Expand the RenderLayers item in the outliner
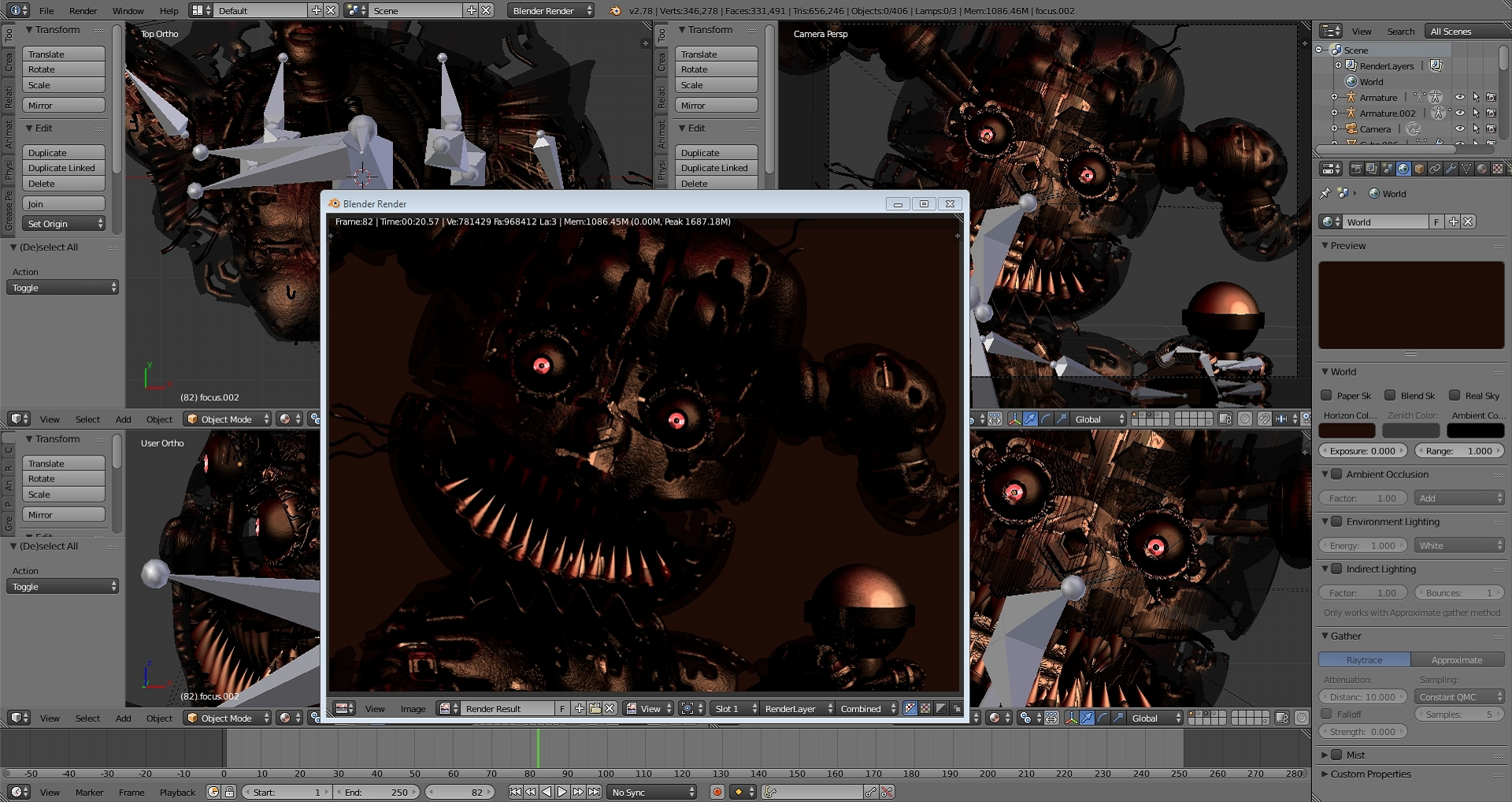 [x=1338, y=65]
